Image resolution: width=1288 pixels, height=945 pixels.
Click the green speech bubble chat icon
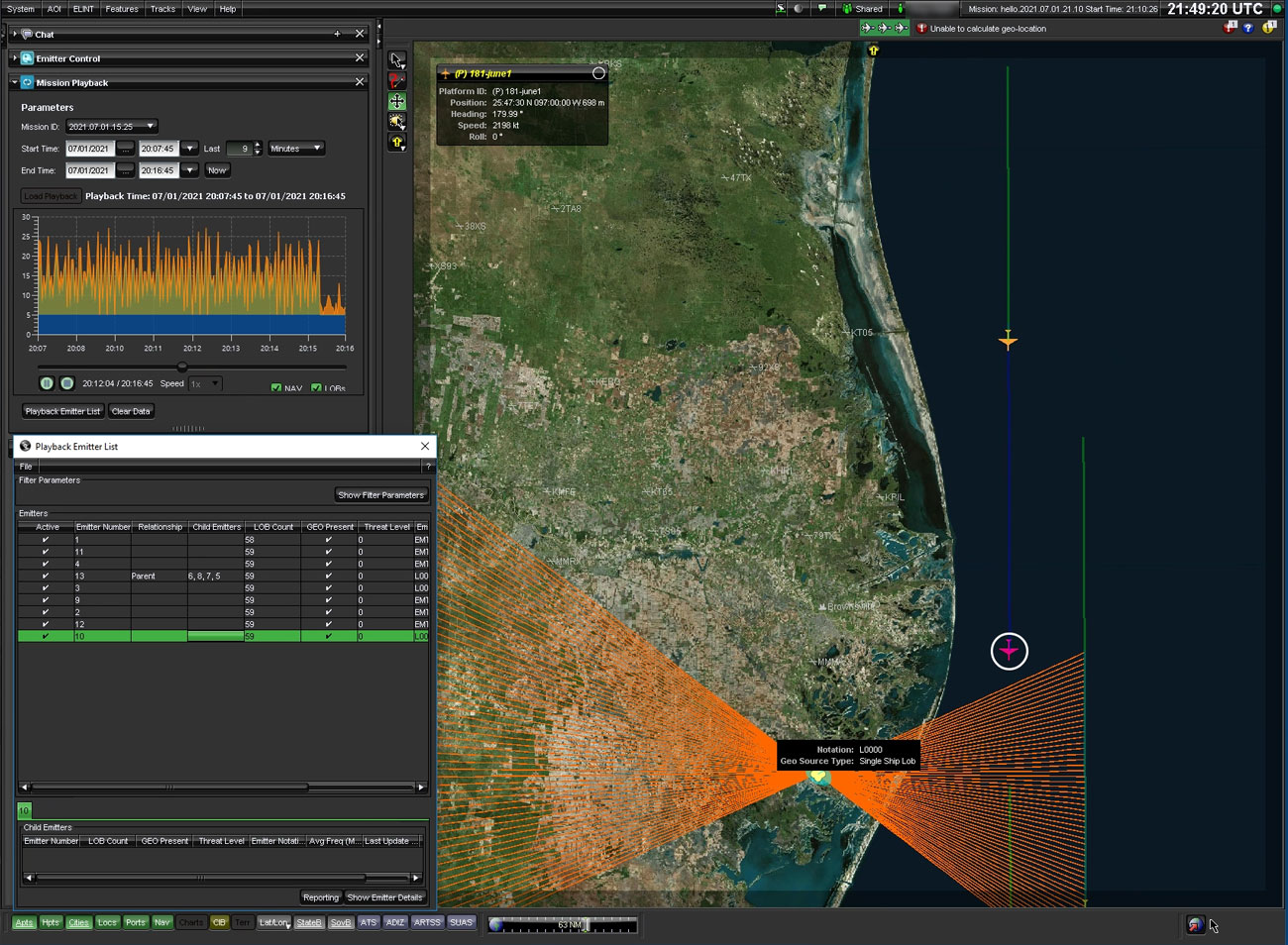click(821, 8)
